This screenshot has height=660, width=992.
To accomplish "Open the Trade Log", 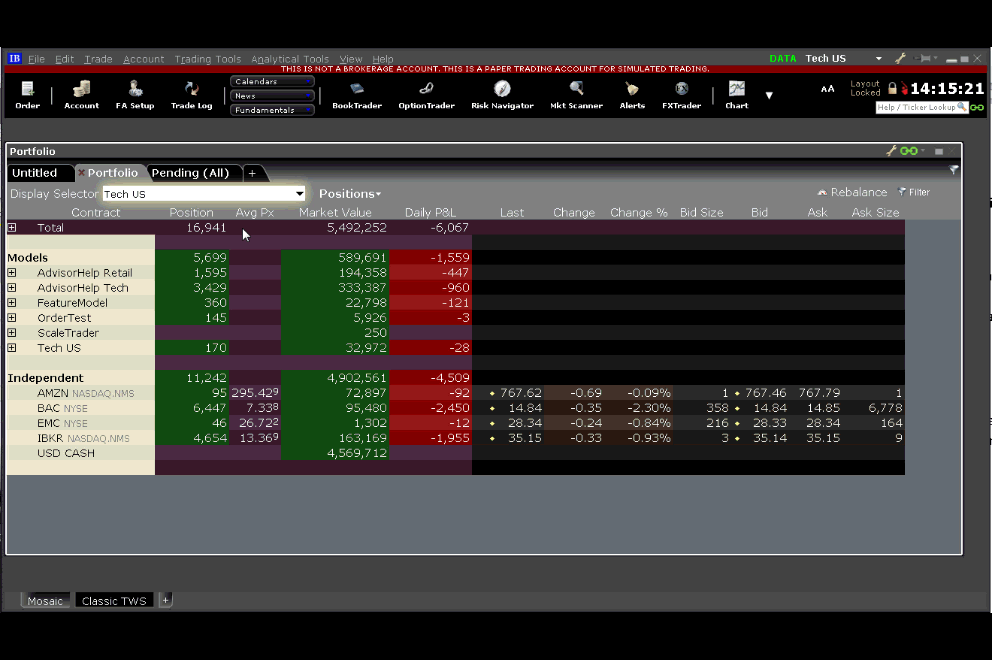I will tap(191, 93).
